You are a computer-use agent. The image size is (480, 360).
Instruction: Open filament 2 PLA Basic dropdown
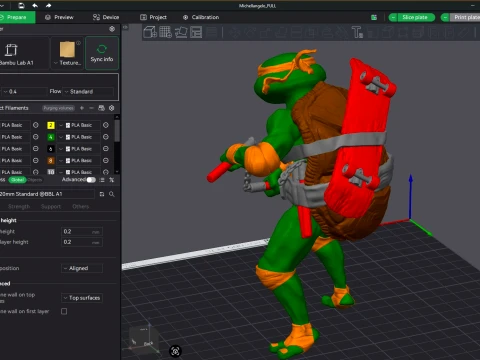coord(79,125)
